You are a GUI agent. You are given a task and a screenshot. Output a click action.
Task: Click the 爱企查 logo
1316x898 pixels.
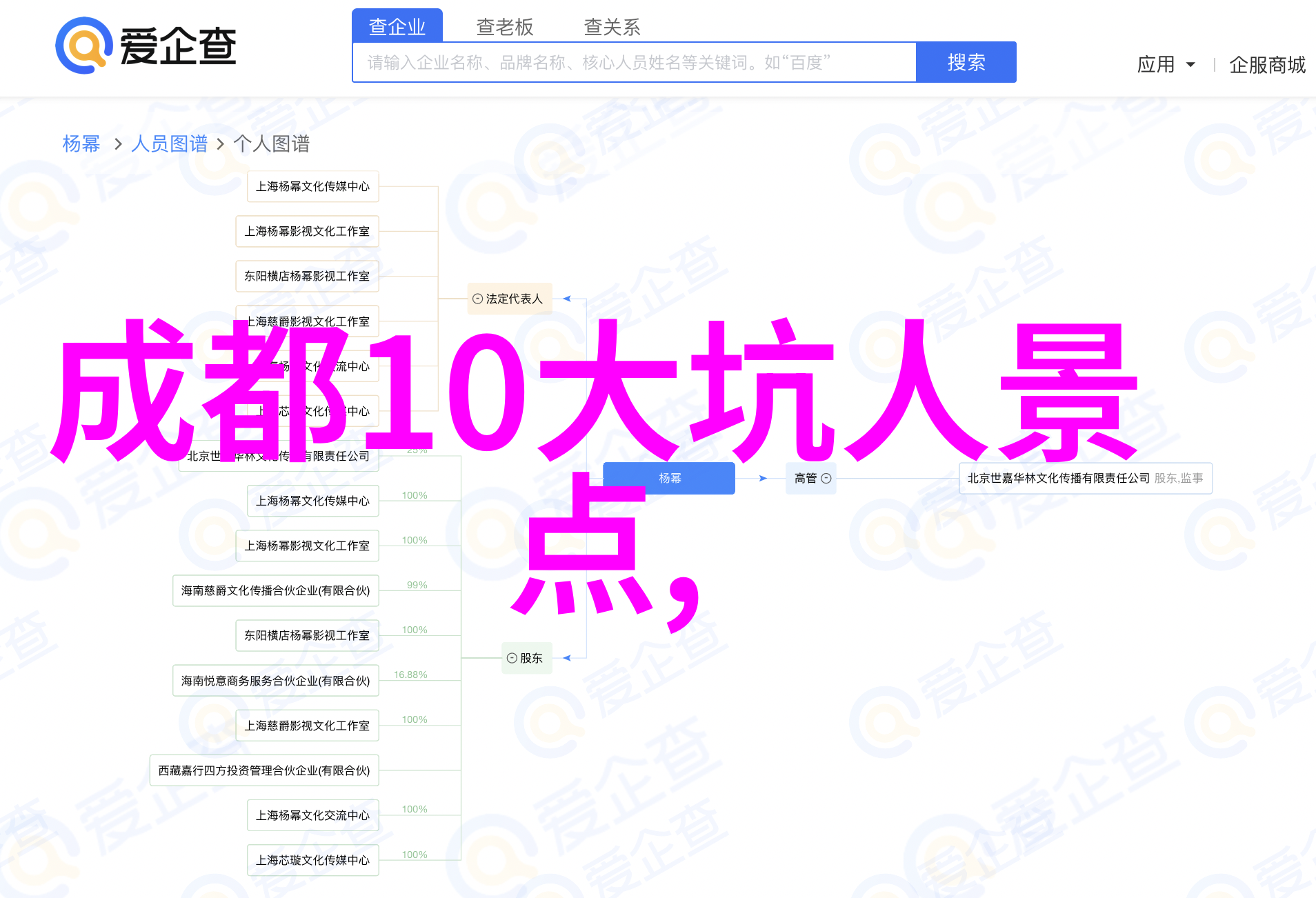tap(146, 46)
